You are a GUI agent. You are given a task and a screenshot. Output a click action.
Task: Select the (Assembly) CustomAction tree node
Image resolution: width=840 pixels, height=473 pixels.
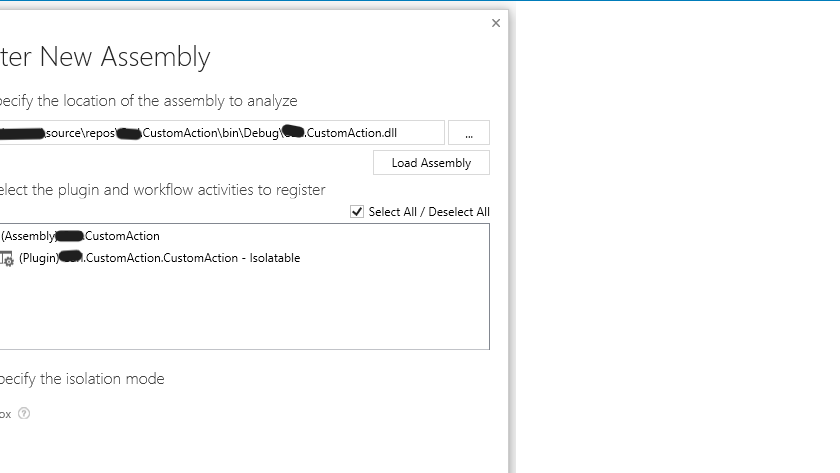(80, 236)
